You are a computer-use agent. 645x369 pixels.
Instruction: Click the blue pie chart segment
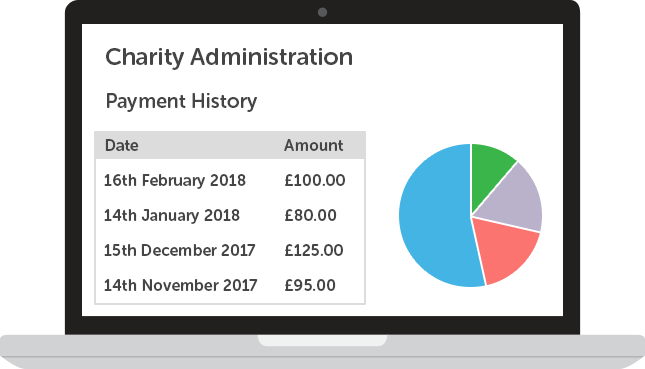(436, 216)
